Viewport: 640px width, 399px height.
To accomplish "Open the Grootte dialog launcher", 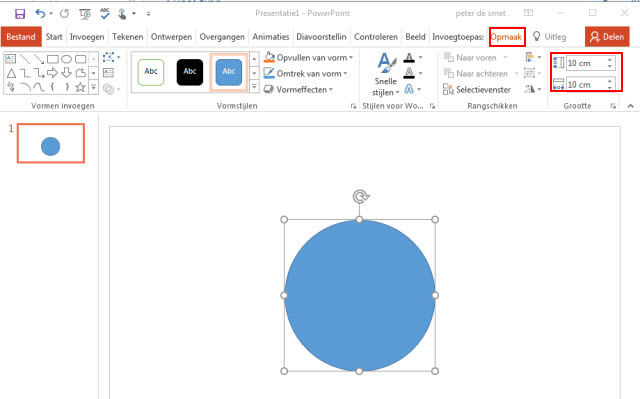I will [x=613, y=106].
